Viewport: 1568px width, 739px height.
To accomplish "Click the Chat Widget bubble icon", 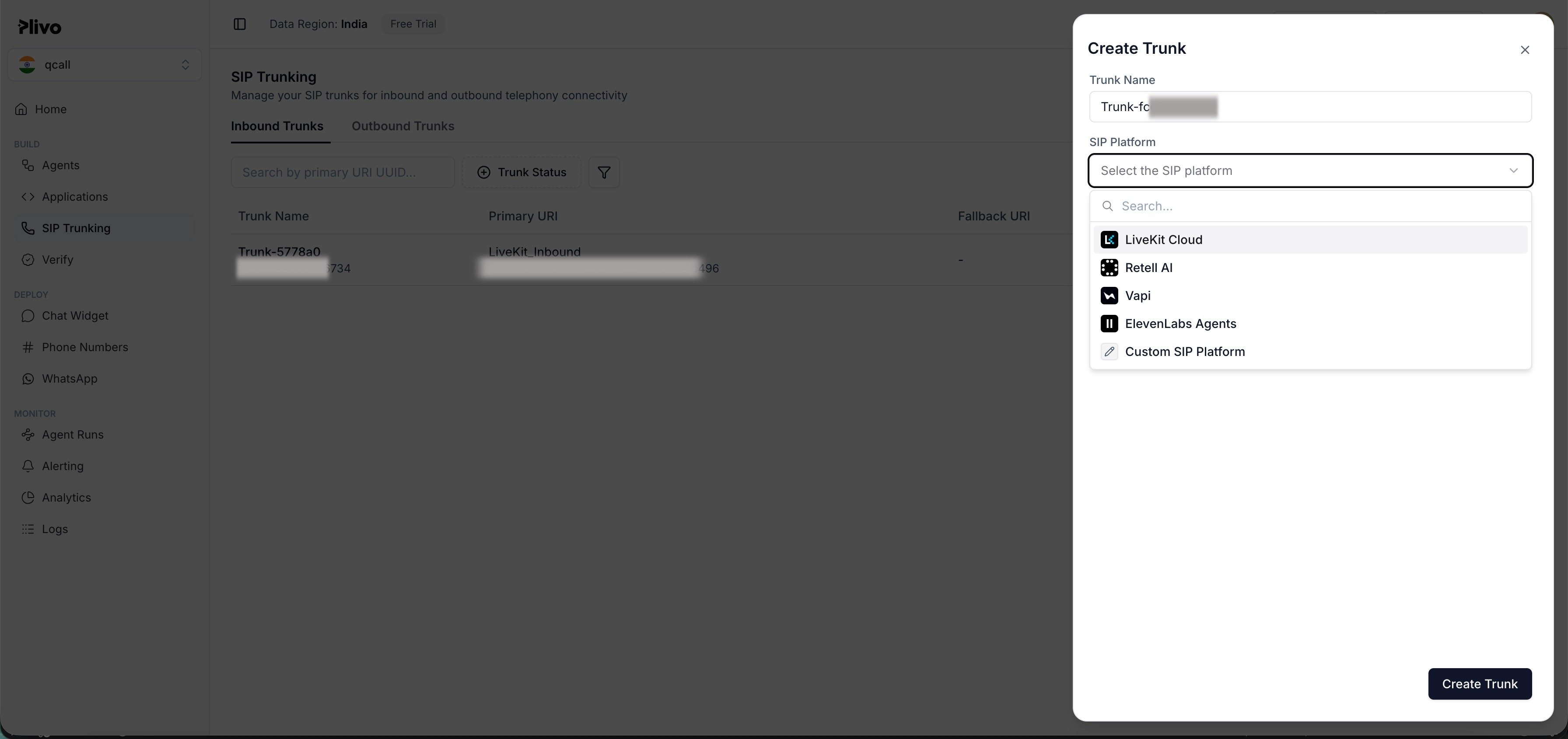I will [x=28, y=316].
